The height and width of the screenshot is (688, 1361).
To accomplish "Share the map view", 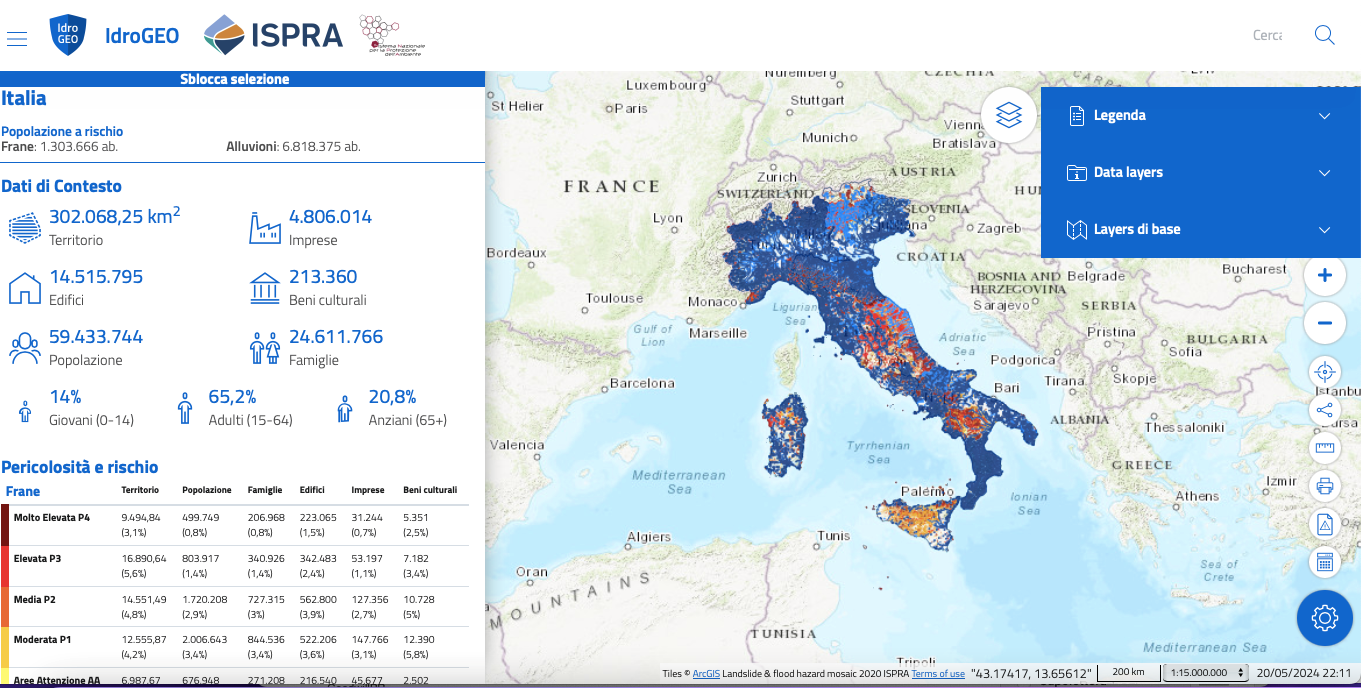I will pos(1325,410).
